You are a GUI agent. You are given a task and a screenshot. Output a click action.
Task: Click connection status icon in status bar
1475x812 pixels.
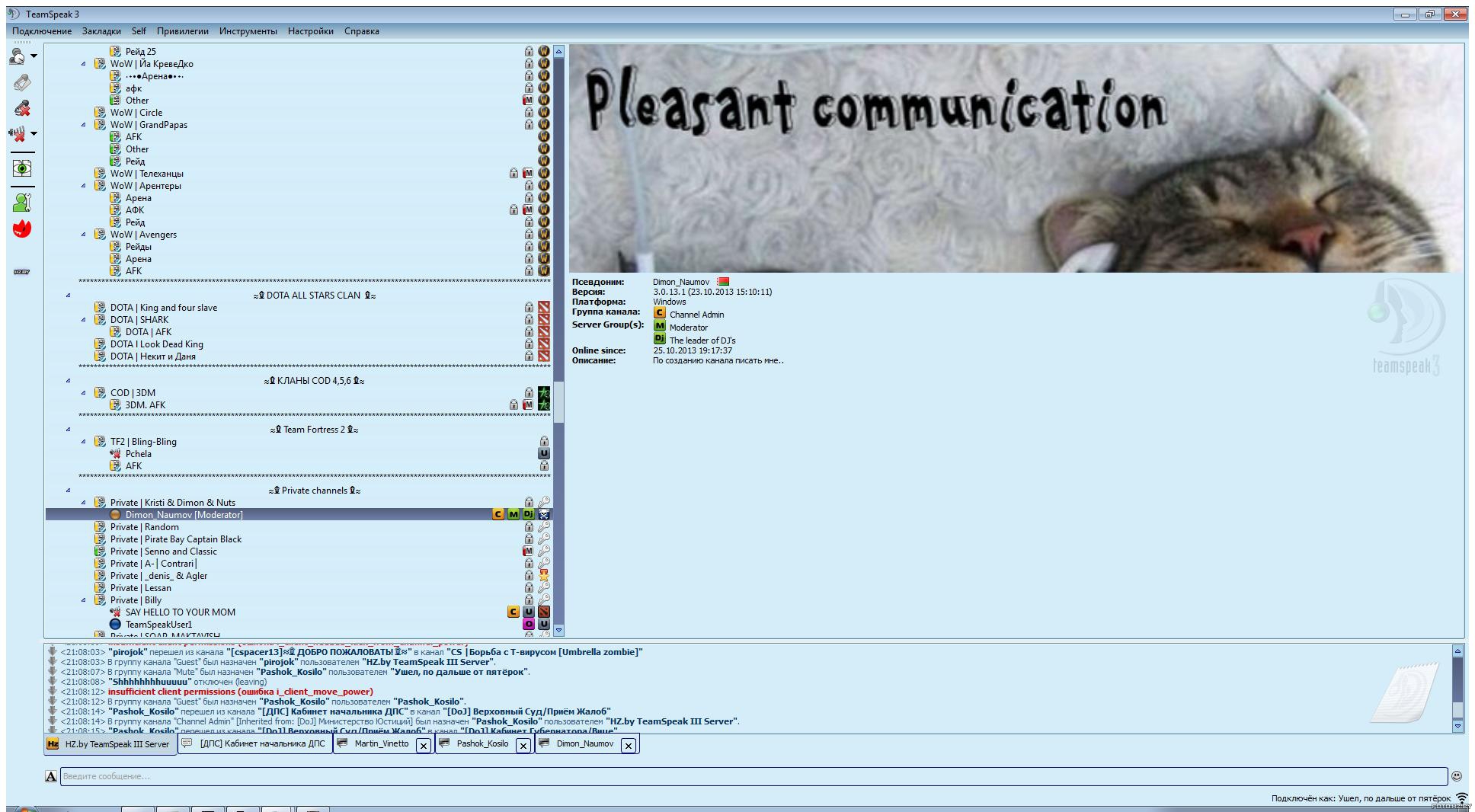coord(1461,798)
